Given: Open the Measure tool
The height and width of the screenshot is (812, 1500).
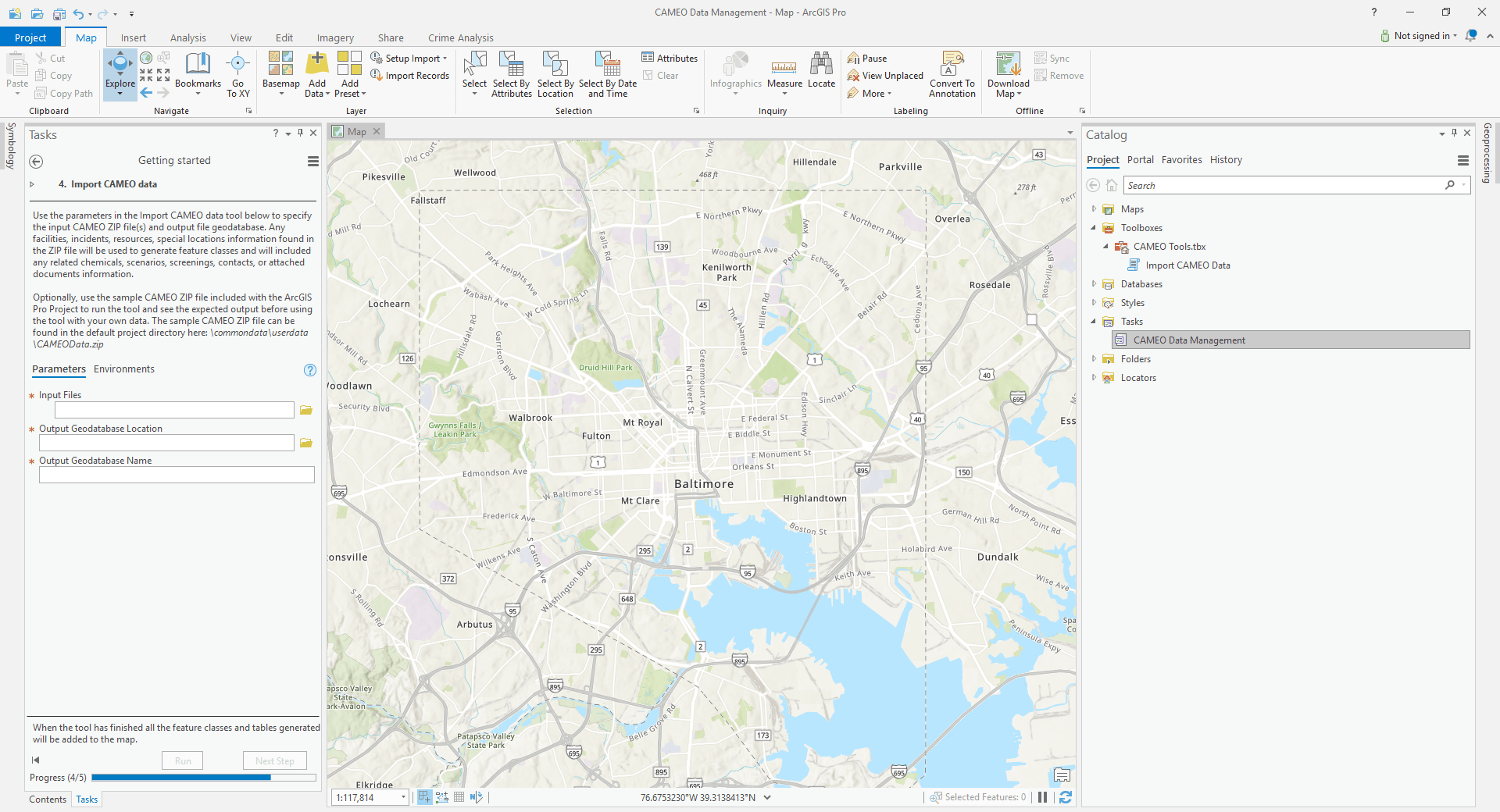Looking at the screenshot, I should pos(784,74).
